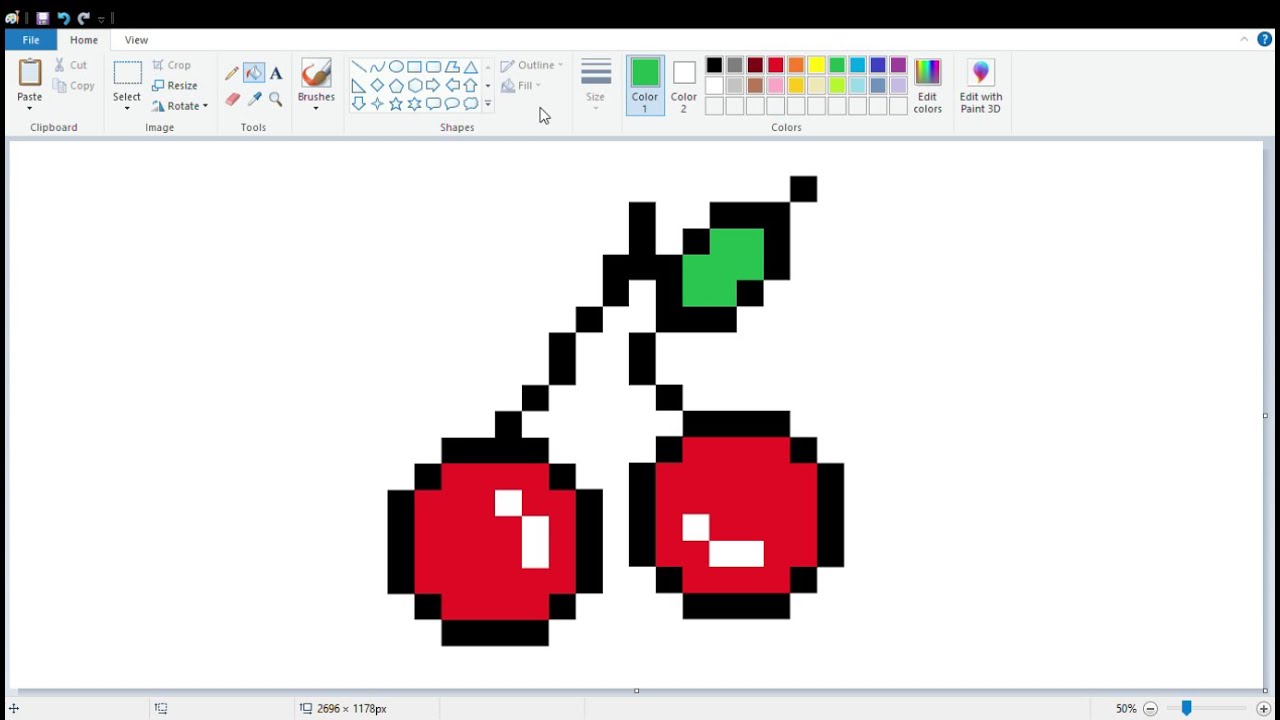This screenshot has width=1280, height=720.
Task: Choose the Oval shape
Action: click(396, 67)
